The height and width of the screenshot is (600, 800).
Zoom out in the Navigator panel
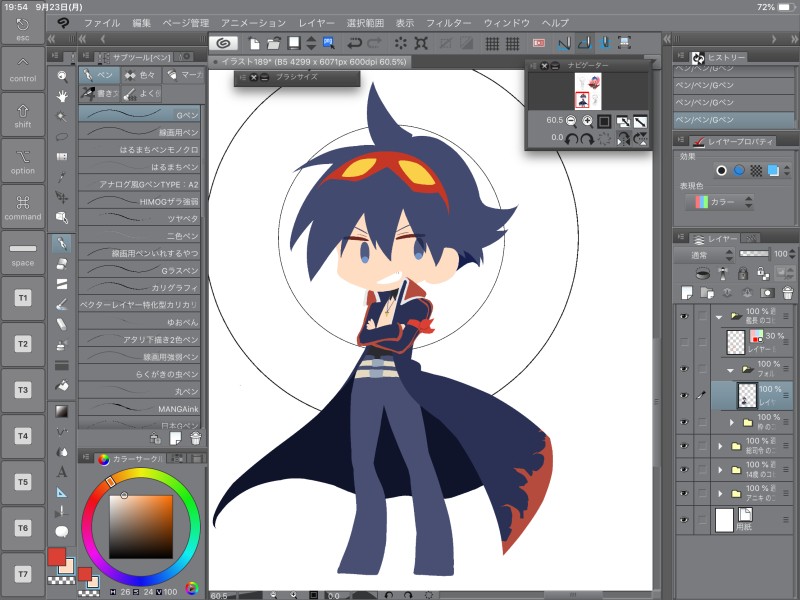coord(571,121)
